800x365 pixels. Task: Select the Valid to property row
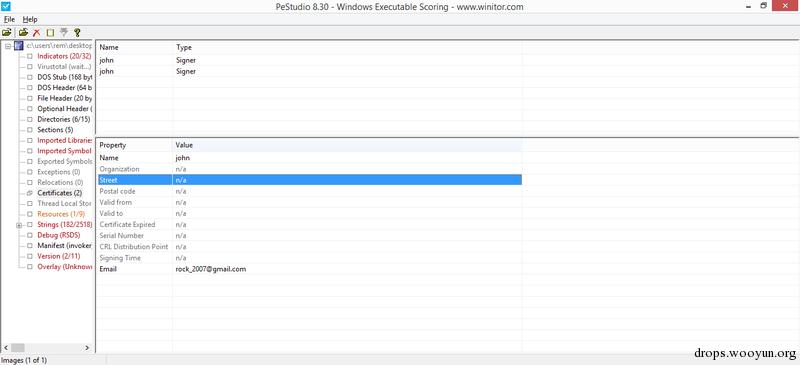click(309, 213)
